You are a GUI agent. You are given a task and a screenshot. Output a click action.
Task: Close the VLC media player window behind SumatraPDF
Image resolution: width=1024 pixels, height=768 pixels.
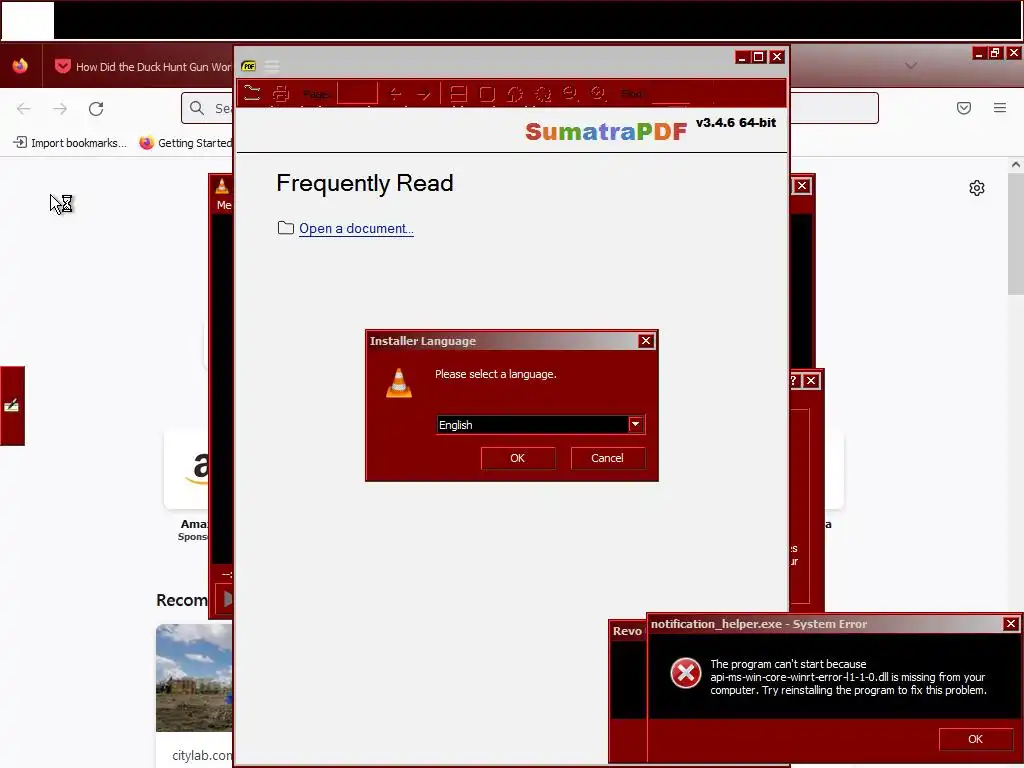802,186
